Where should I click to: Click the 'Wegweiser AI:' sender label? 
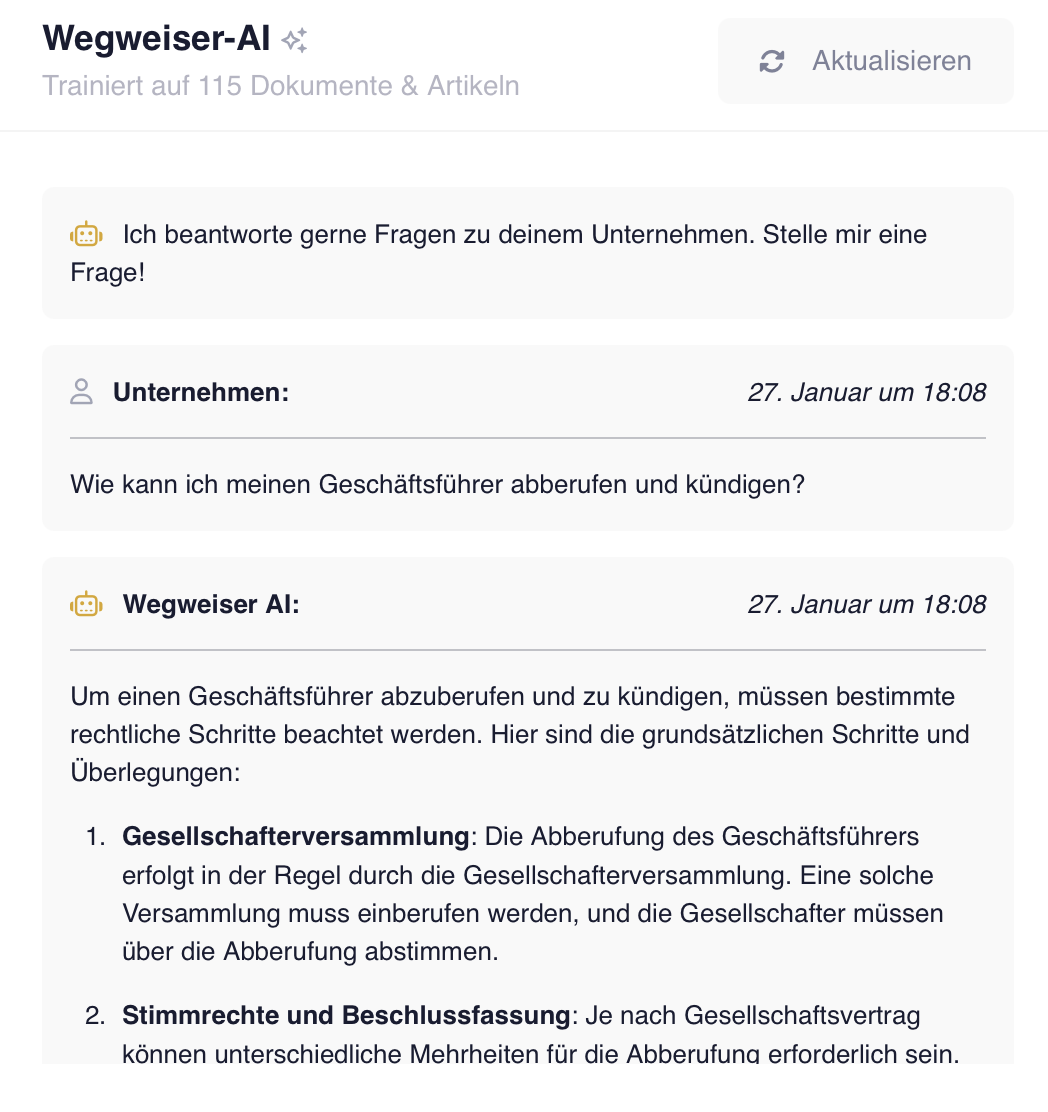211,604
